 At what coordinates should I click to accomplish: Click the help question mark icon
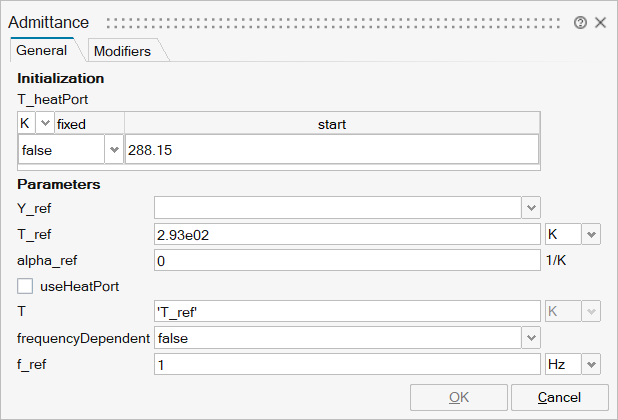[x=580, y=22]
